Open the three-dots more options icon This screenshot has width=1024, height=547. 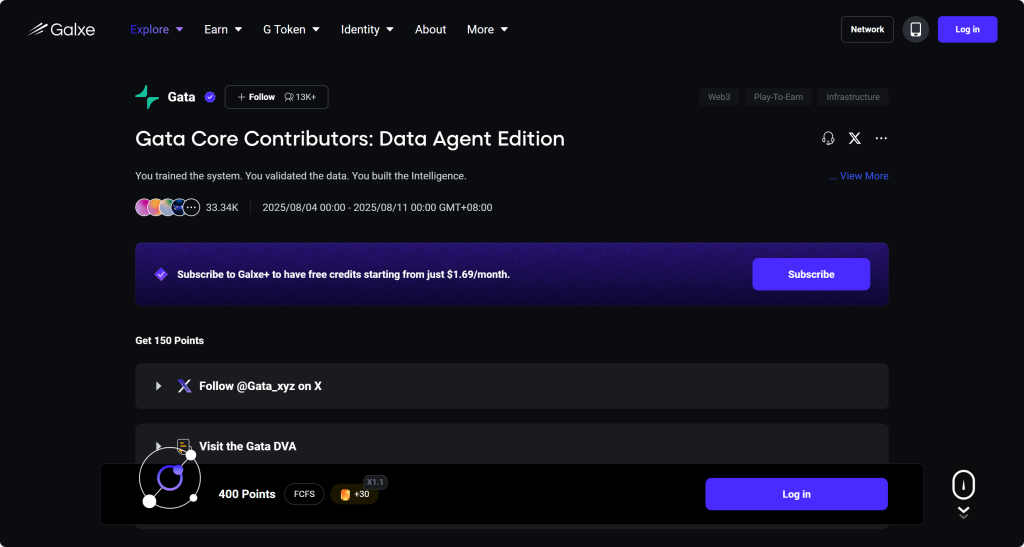(881, 138)
